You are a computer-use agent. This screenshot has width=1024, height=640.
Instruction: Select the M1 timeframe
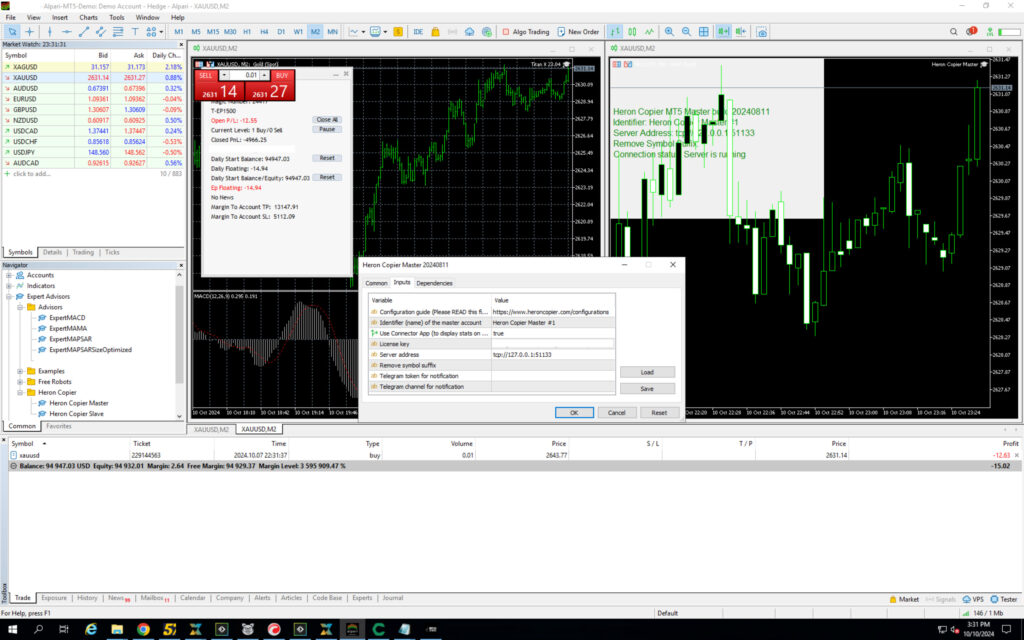(178, 31)
